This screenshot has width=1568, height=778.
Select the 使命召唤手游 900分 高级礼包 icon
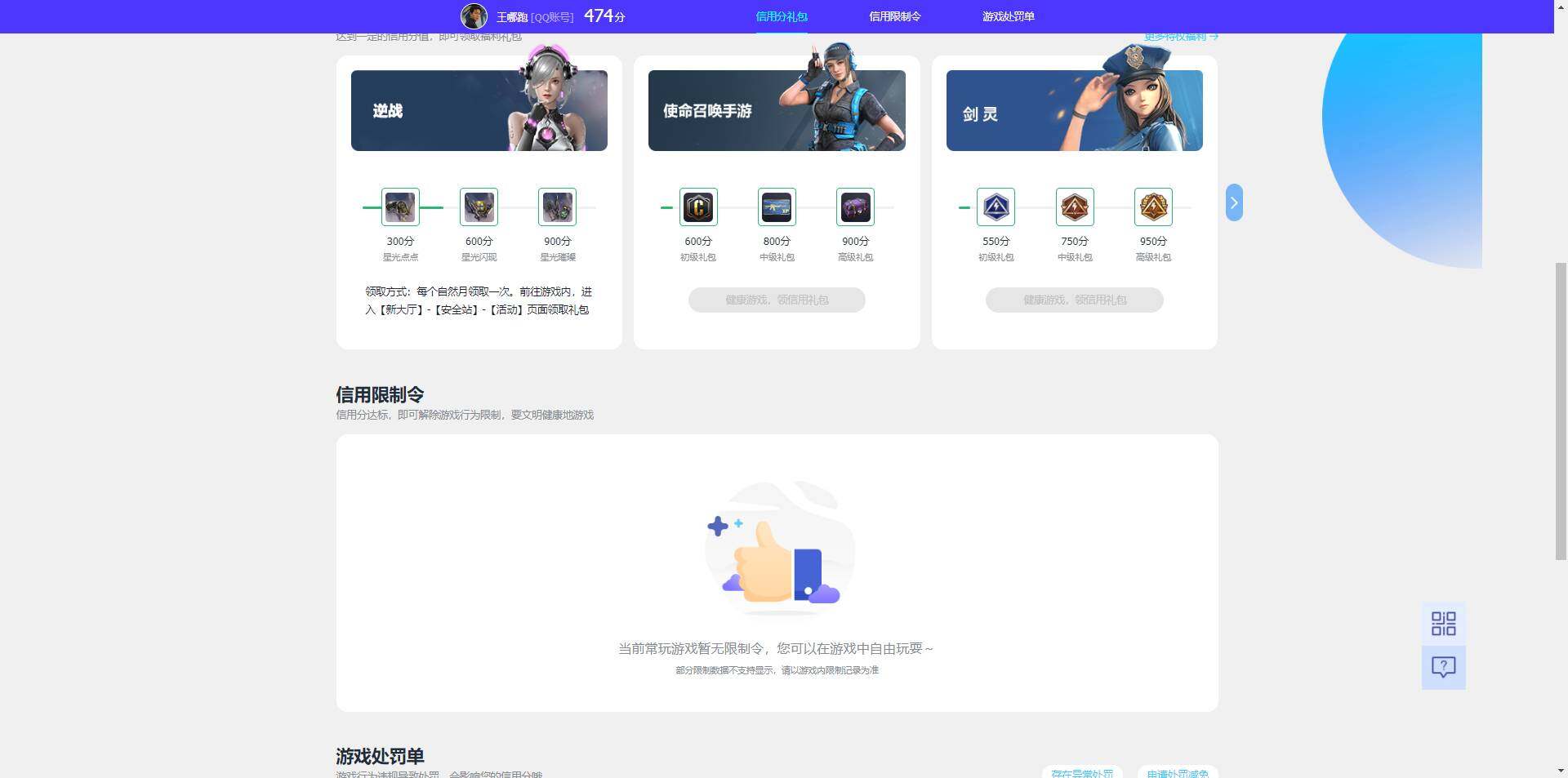pos(855,207)
